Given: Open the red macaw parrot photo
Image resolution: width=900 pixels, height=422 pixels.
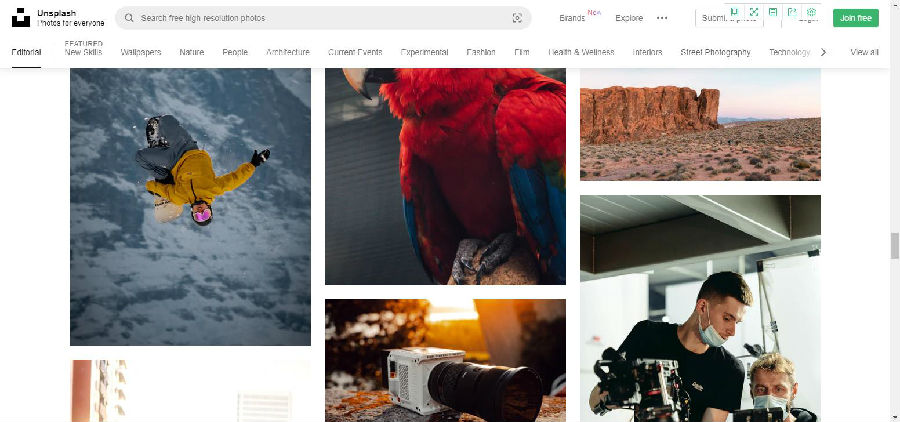Looking at the screenshot, I should [x=445, y=175].
